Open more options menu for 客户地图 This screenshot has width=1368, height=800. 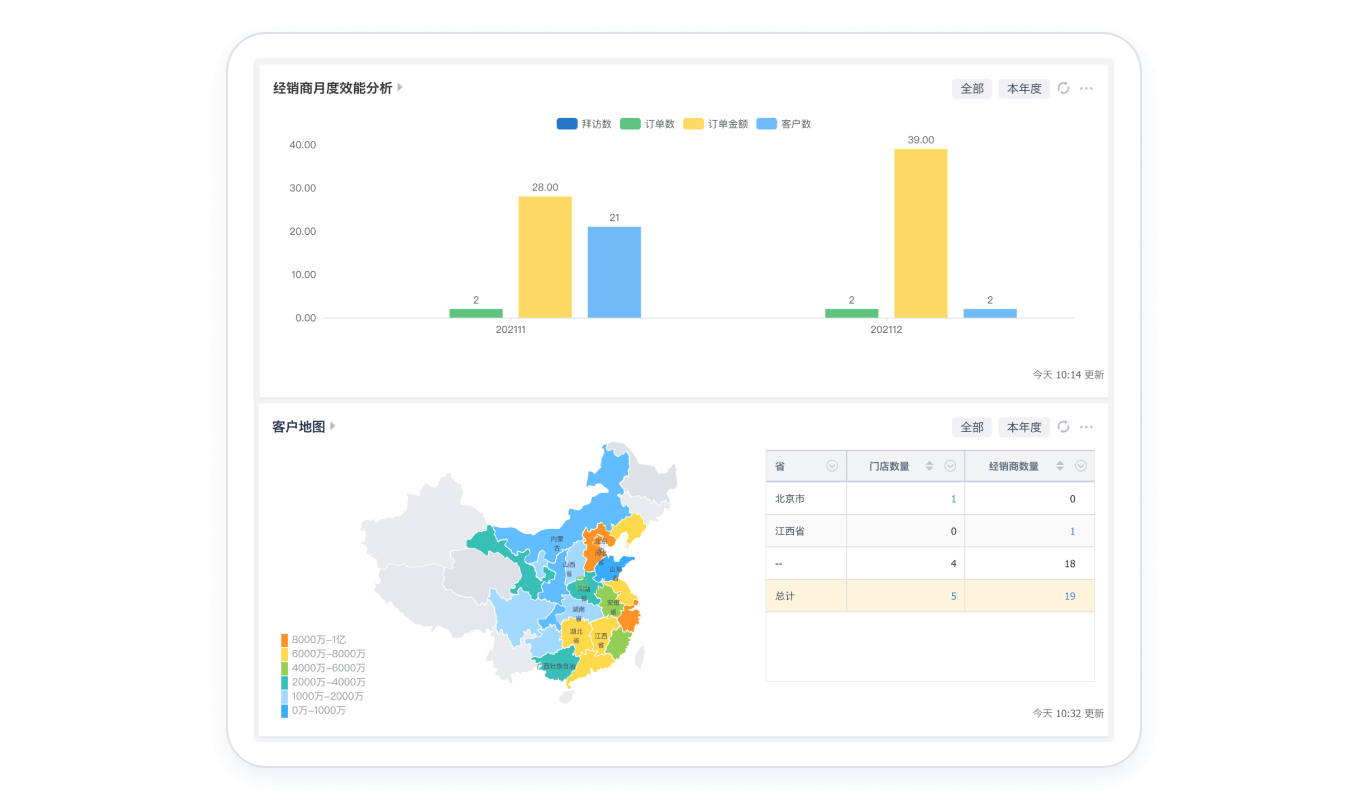coord(1086,427)
